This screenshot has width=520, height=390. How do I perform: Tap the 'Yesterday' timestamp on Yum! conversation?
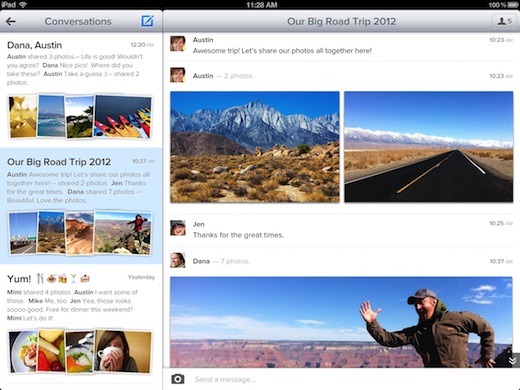[141, 277]
